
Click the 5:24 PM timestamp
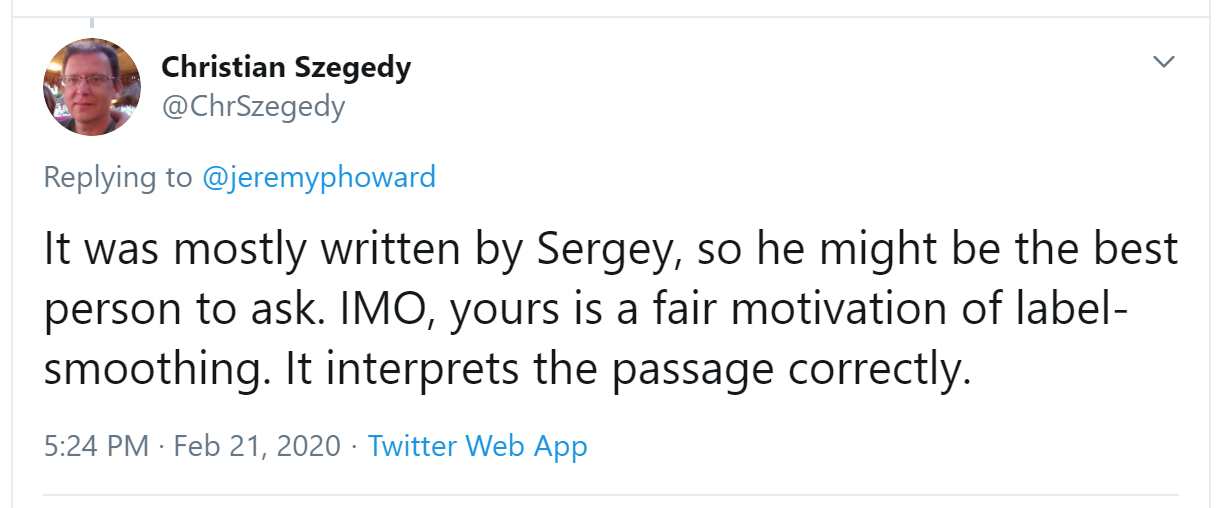point(96,445)
